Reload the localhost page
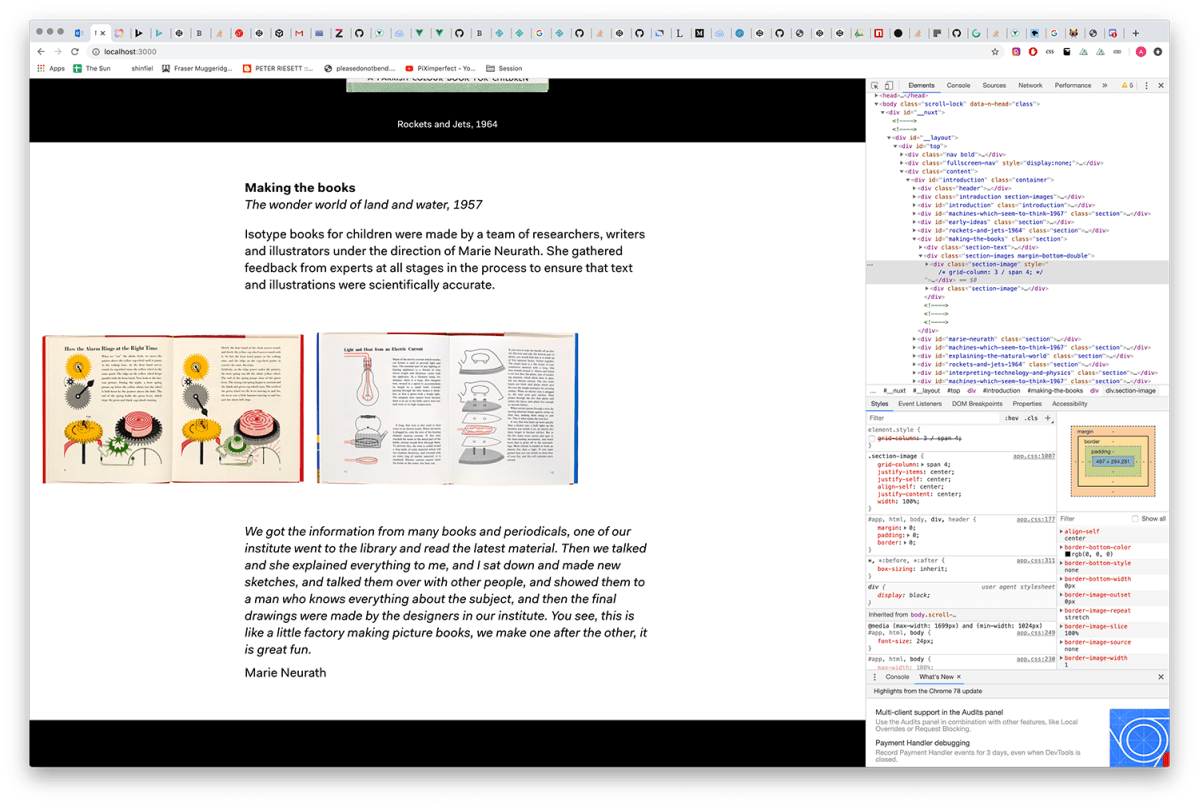1199x806 pixels. 75,51
